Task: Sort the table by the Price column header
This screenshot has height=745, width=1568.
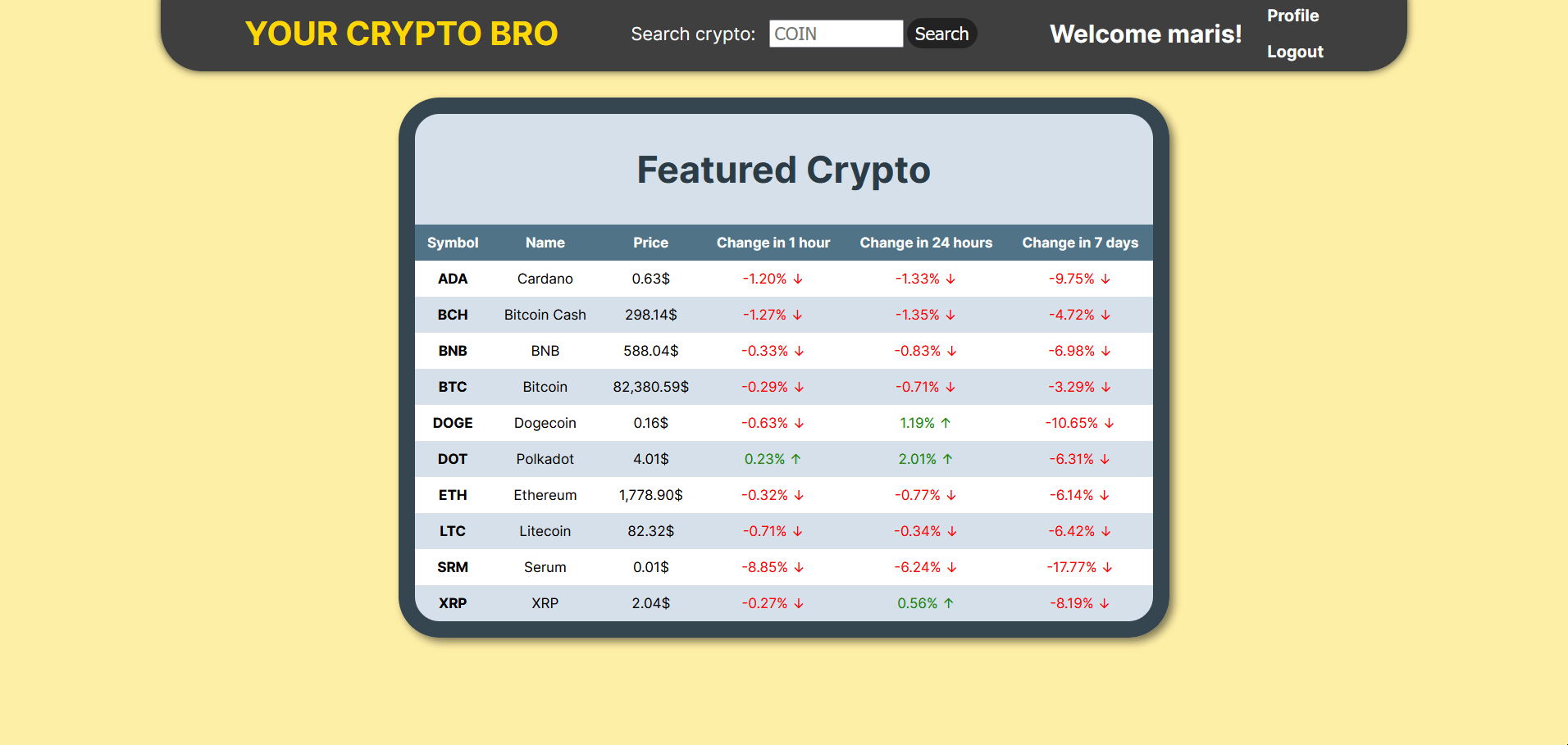Action: pos(650,243)
